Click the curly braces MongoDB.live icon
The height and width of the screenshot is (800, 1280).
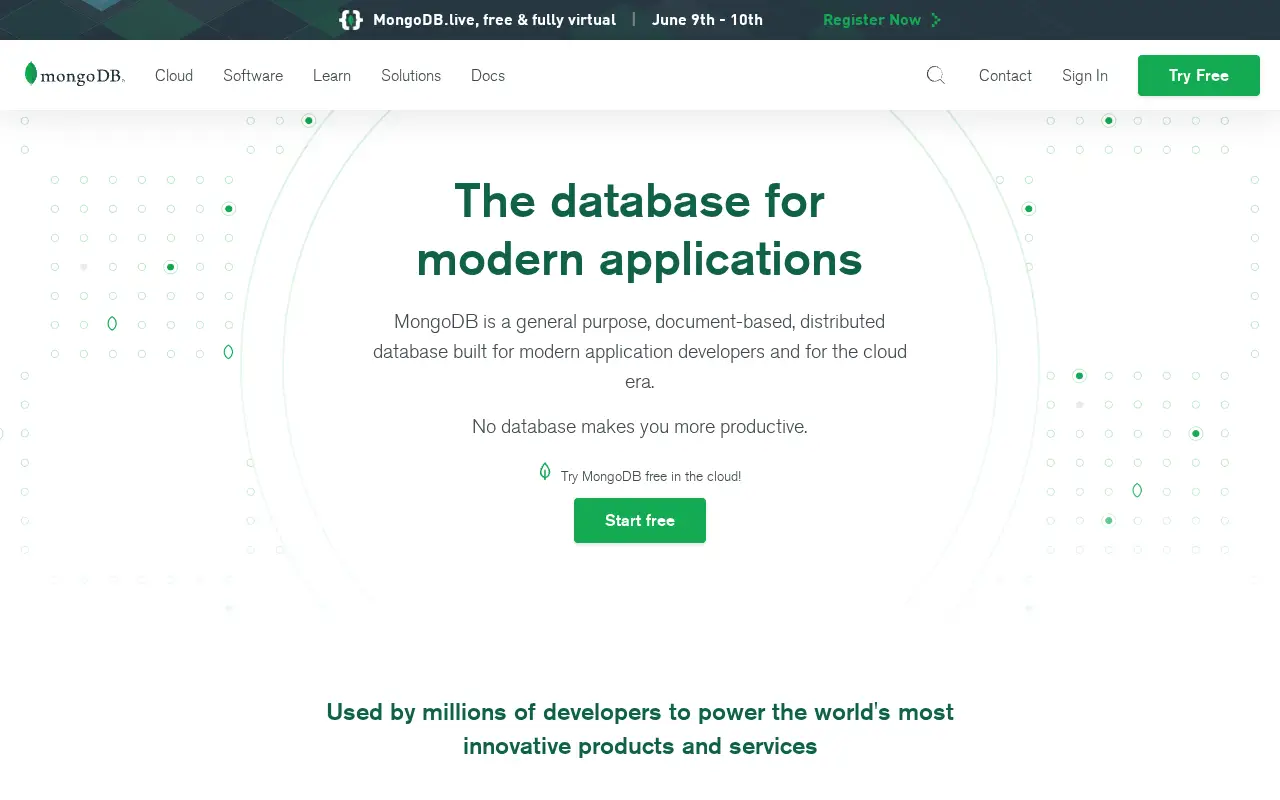coord(351,20)
